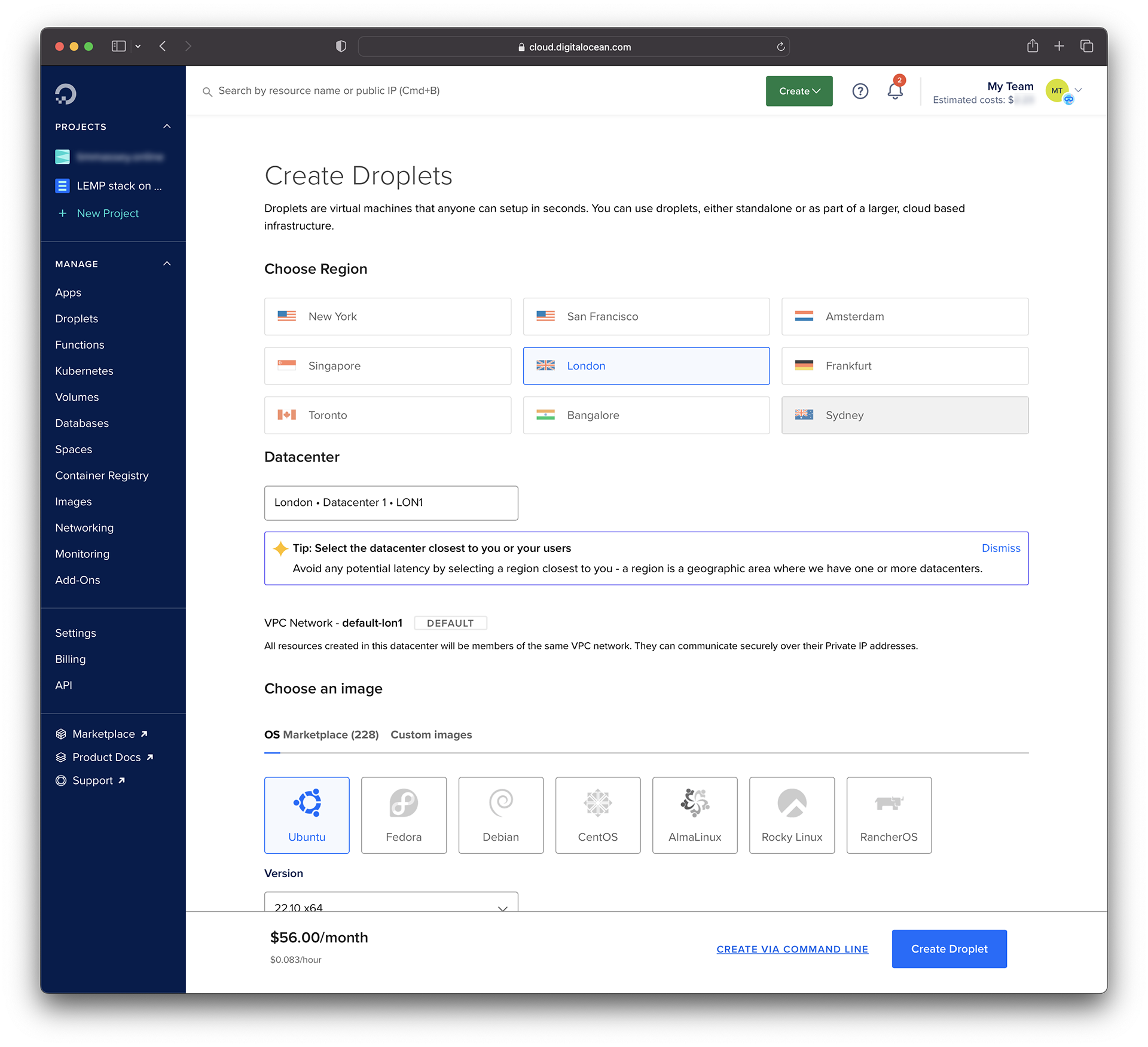This screenshot has height=1047, width=1148.
Task: Go back with browser back arrow
Action: click(163, 46)
